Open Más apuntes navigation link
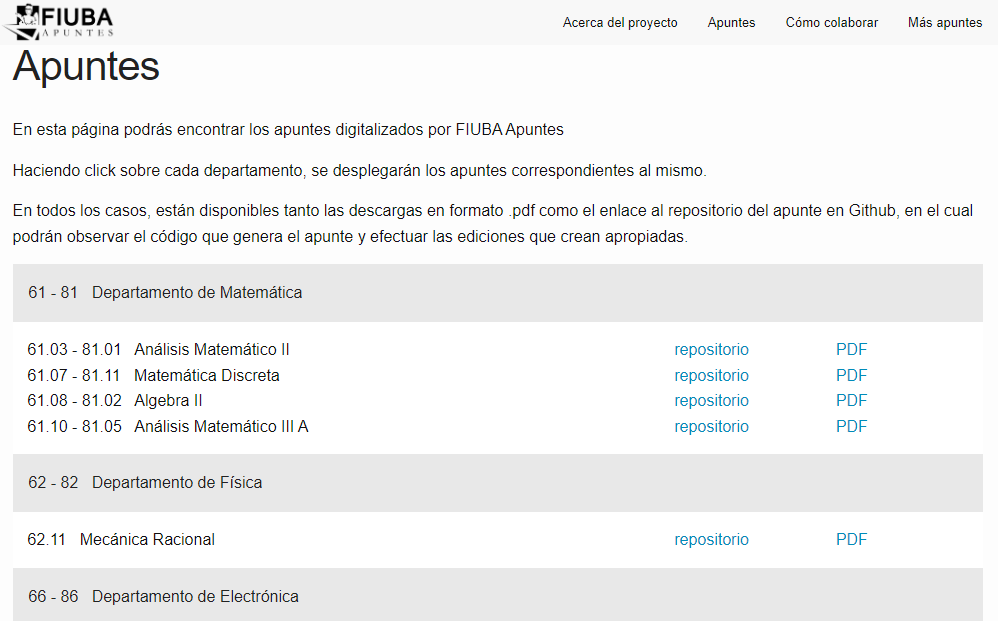 [945, 23]
